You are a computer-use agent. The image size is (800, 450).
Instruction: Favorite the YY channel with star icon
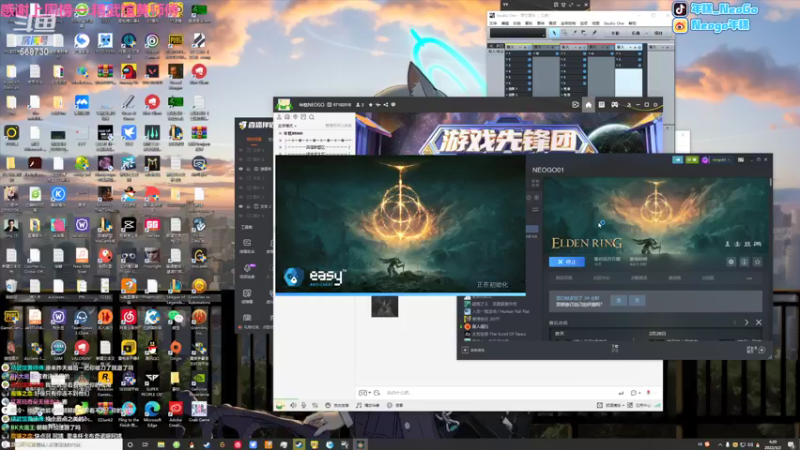point(371,105)
